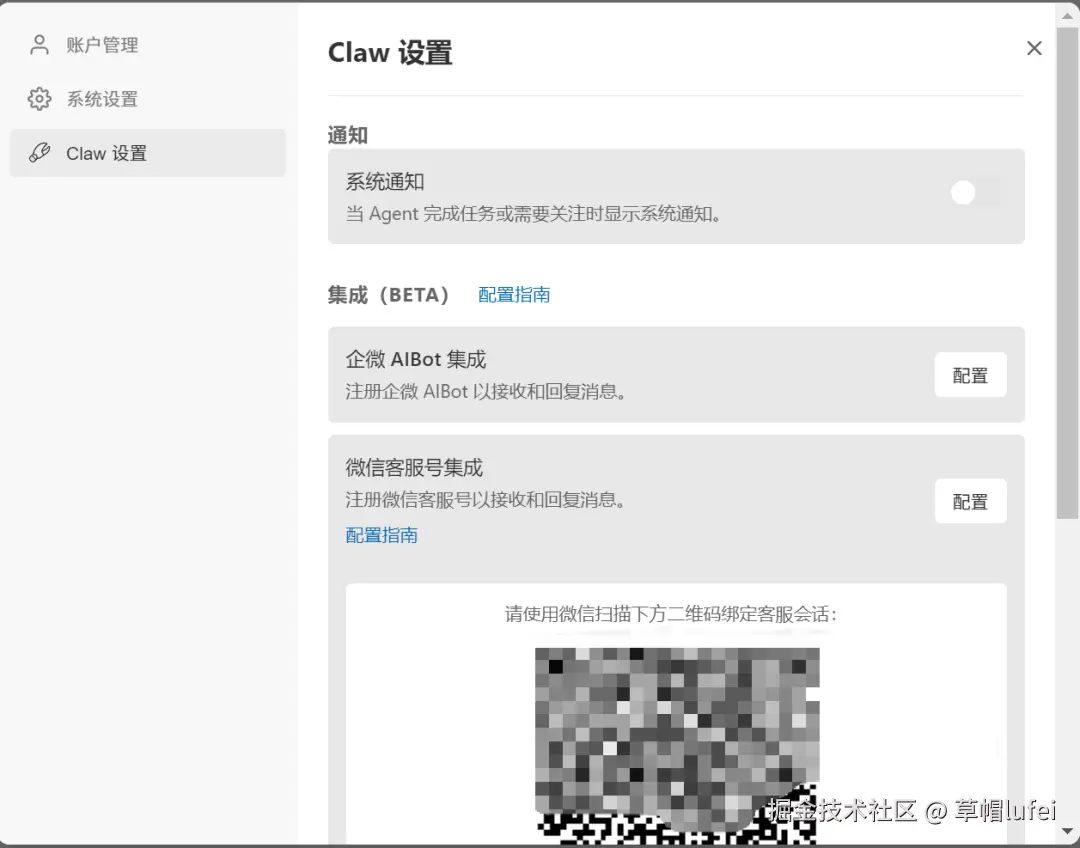This screenshot has height=848, width=1080.
Task: Click 配置 button for 微信客服号集成
Action: (970, 501)
